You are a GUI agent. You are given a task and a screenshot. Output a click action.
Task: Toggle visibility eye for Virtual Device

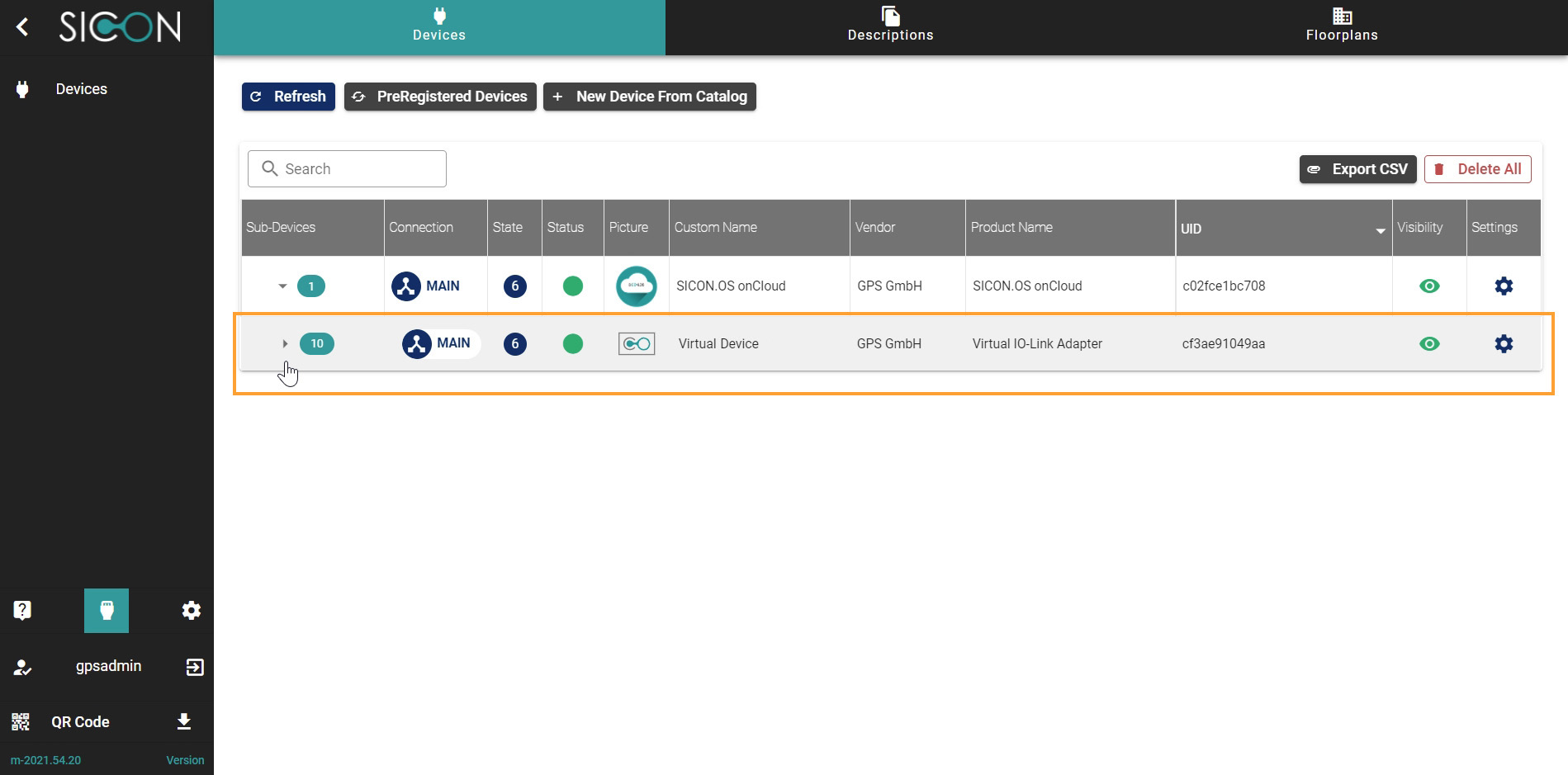click(1428, 343)
